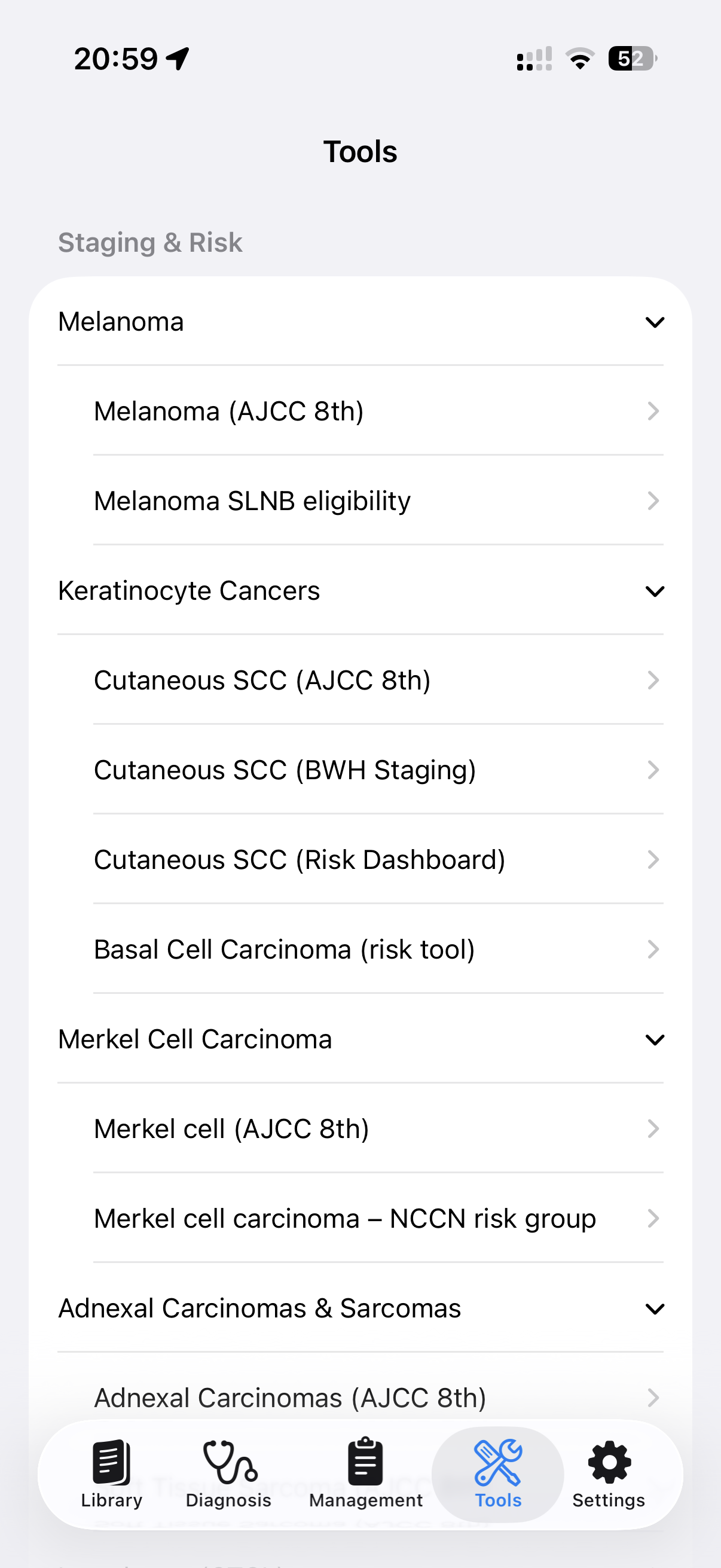Image resolution: width=721 pixels, height=1568 pixels.
Task: Open Merkel cell carcinoma – NCCN risk group
Action: tap(344, 1219)
